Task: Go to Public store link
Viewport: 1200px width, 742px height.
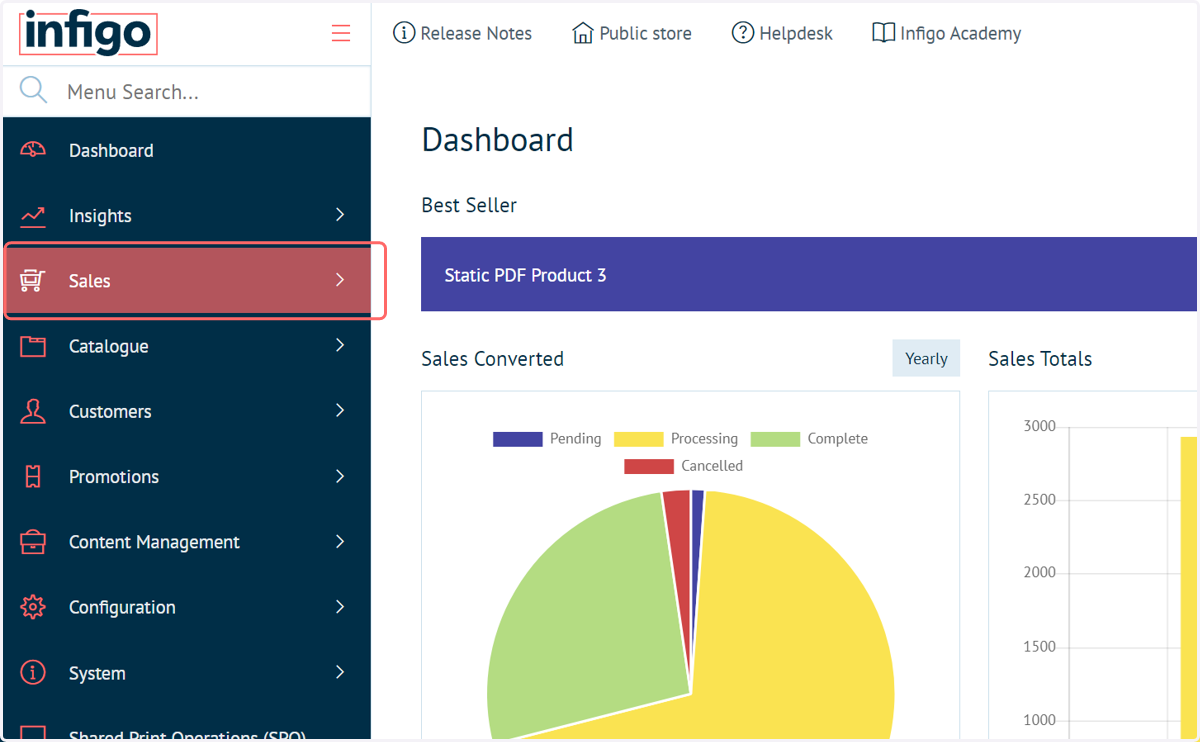Action: coord(645,33)
